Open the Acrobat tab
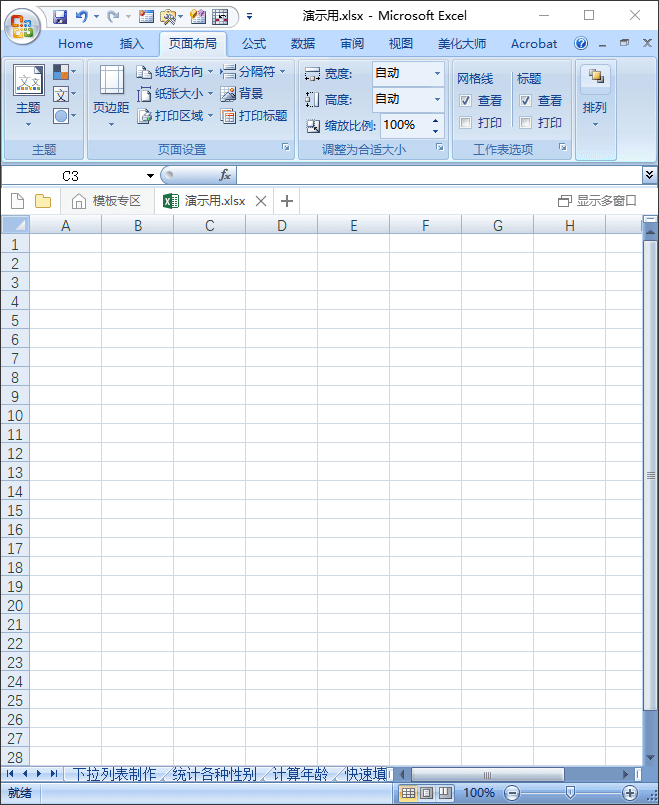Image resolution: width=659 pixels, height=805 pixels. (534, 44)
